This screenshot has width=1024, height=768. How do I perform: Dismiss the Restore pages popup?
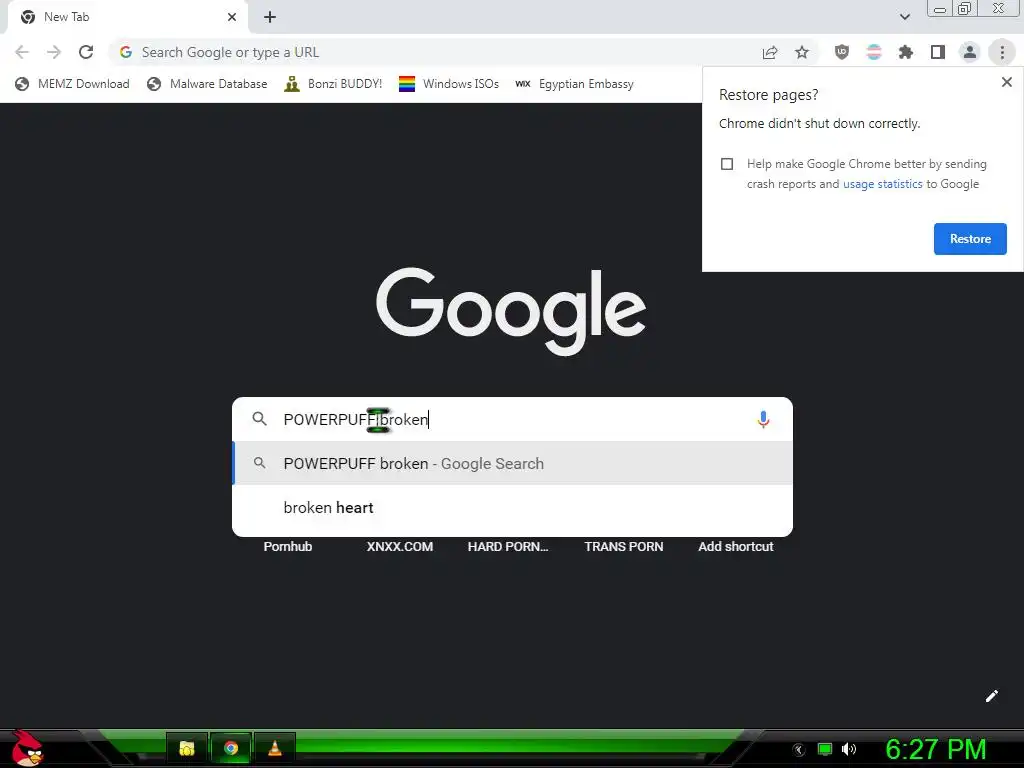tap(1006, 82)
